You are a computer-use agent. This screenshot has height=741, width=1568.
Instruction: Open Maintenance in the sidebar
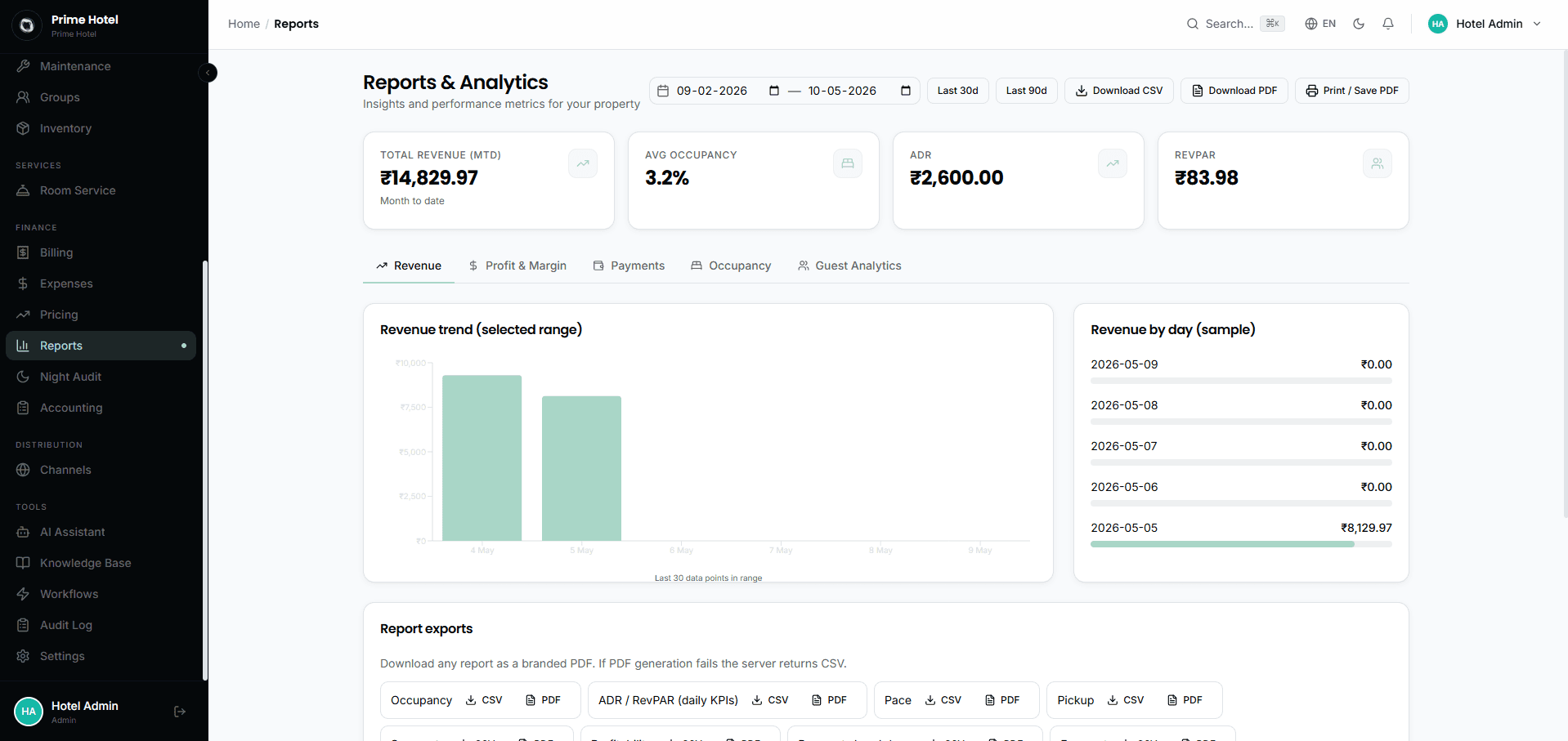tap(101, 66)
